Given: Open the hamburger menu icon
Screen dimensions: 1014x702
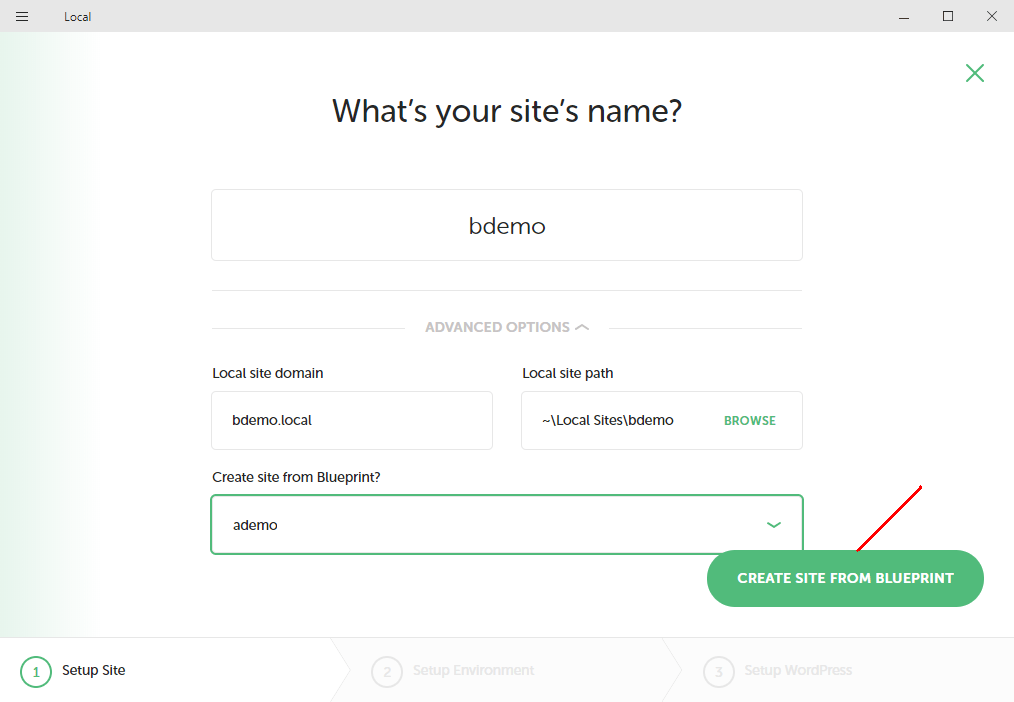Looking at the screenshot, I should click(22, 16).
